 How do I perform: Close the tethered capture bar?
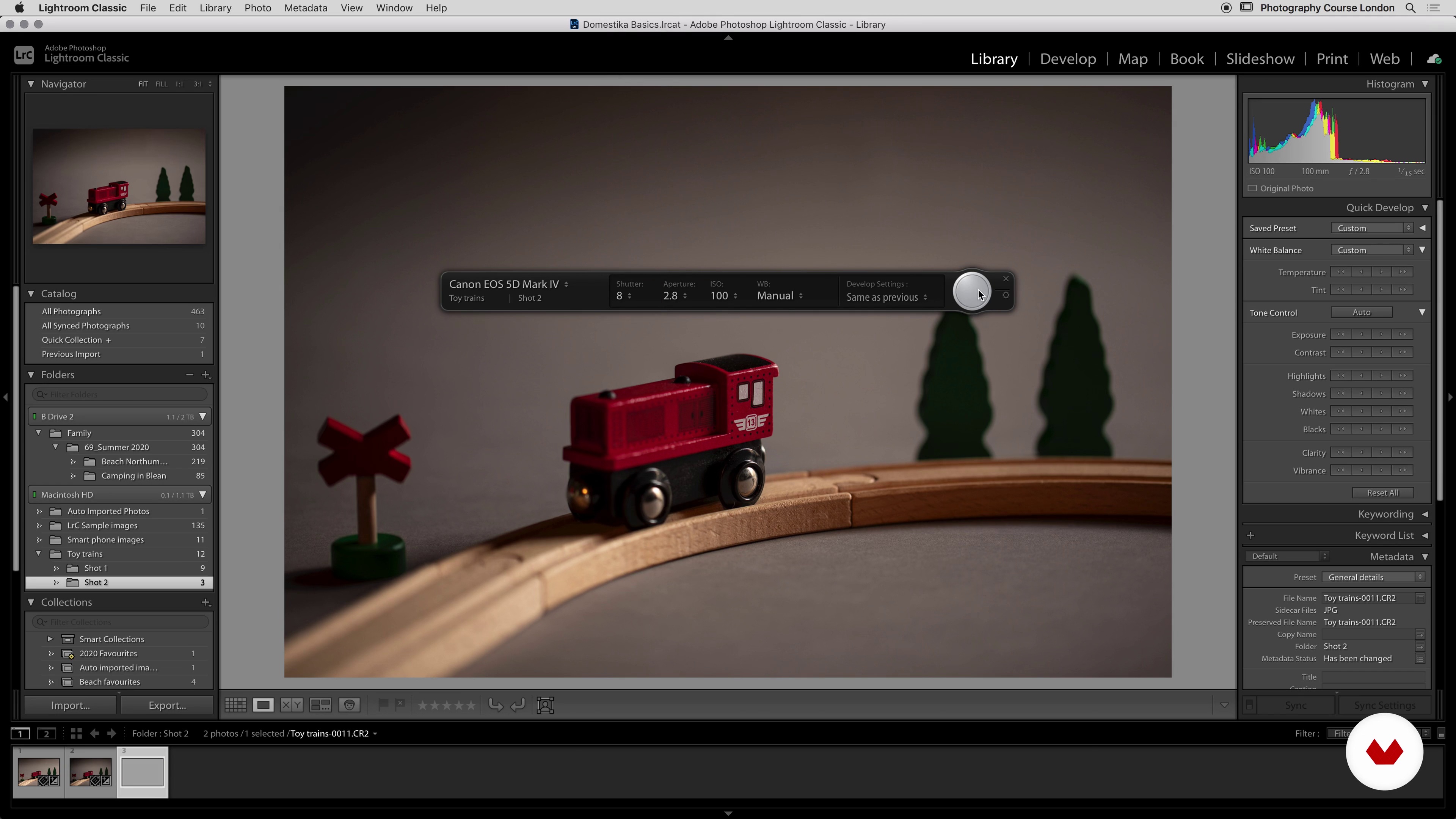coord(1006,279)
